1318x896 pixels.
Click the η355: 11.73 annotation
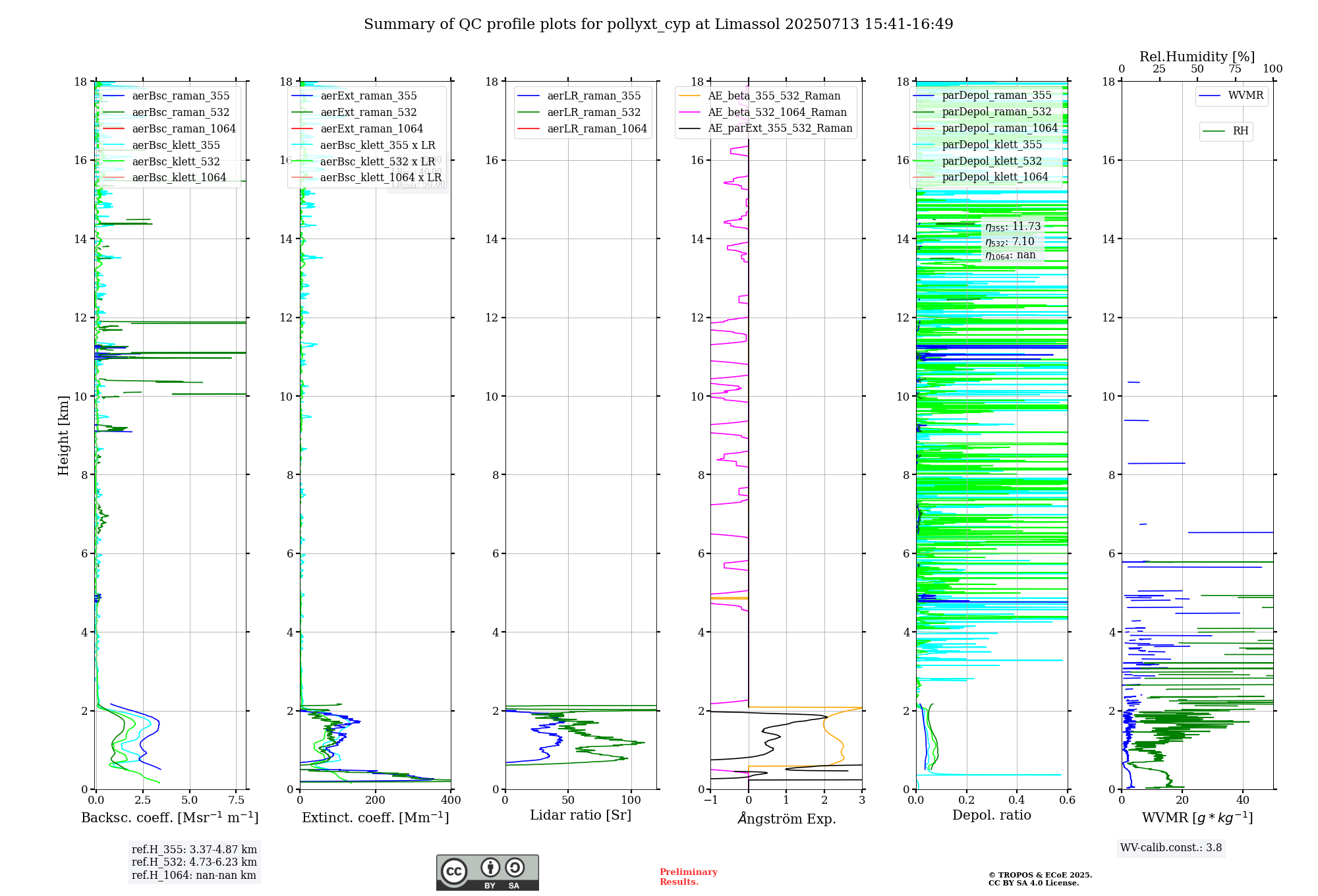pos(1013,227)
